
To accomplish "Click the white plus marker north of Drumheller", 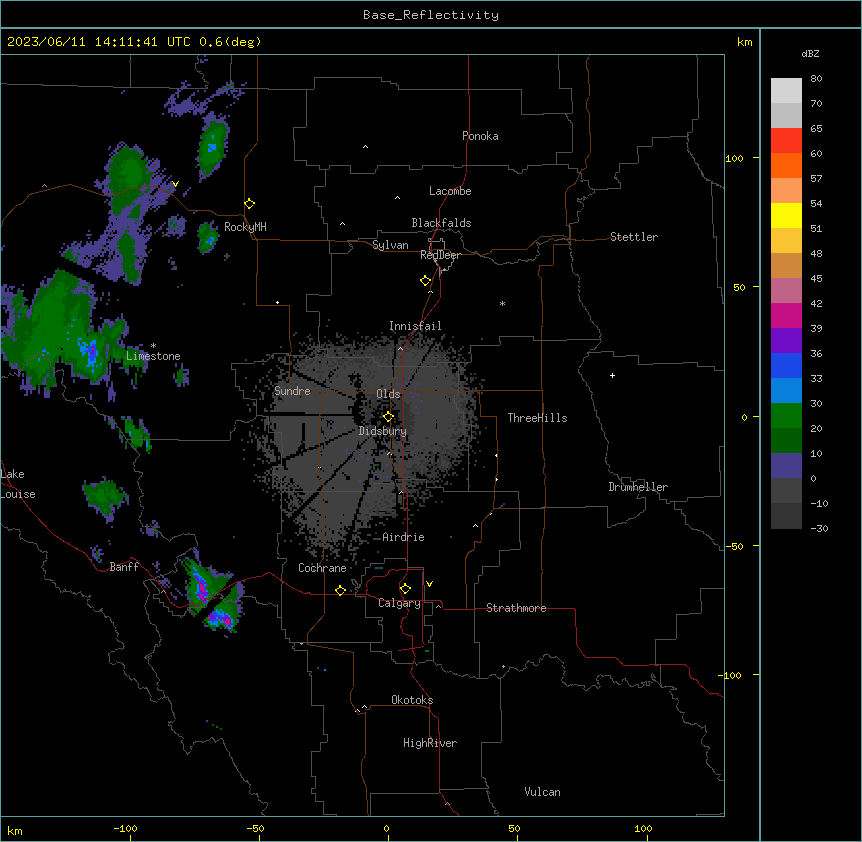I will [x=612, y=375].
